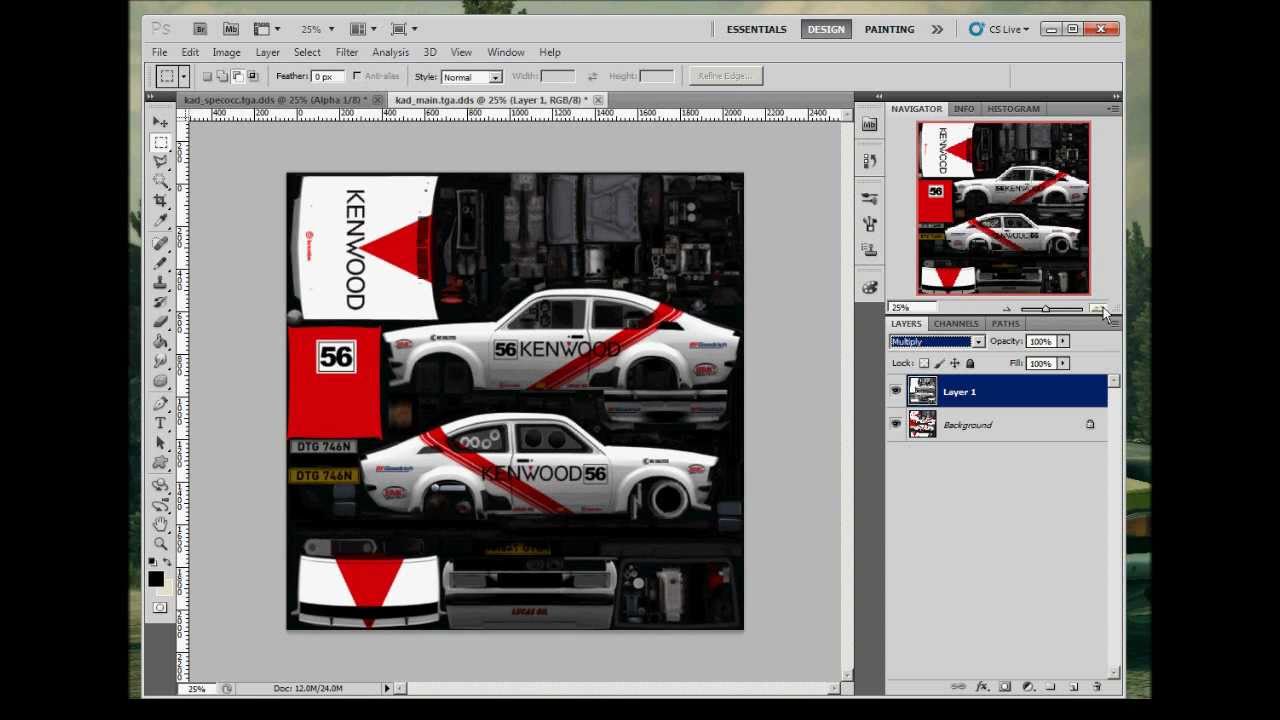Choose the Add to selection mode
1280x720 pixels.
(x=222, y=76)
